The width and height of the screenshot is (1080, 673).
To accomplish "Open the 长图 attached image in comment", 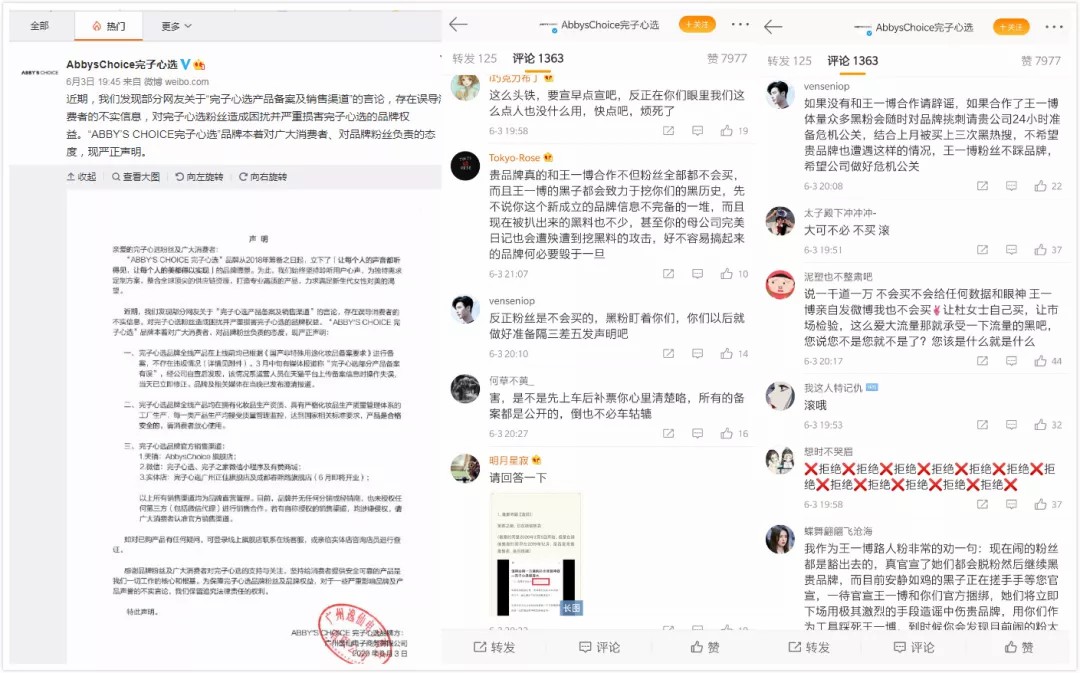I will pos(536,555).
